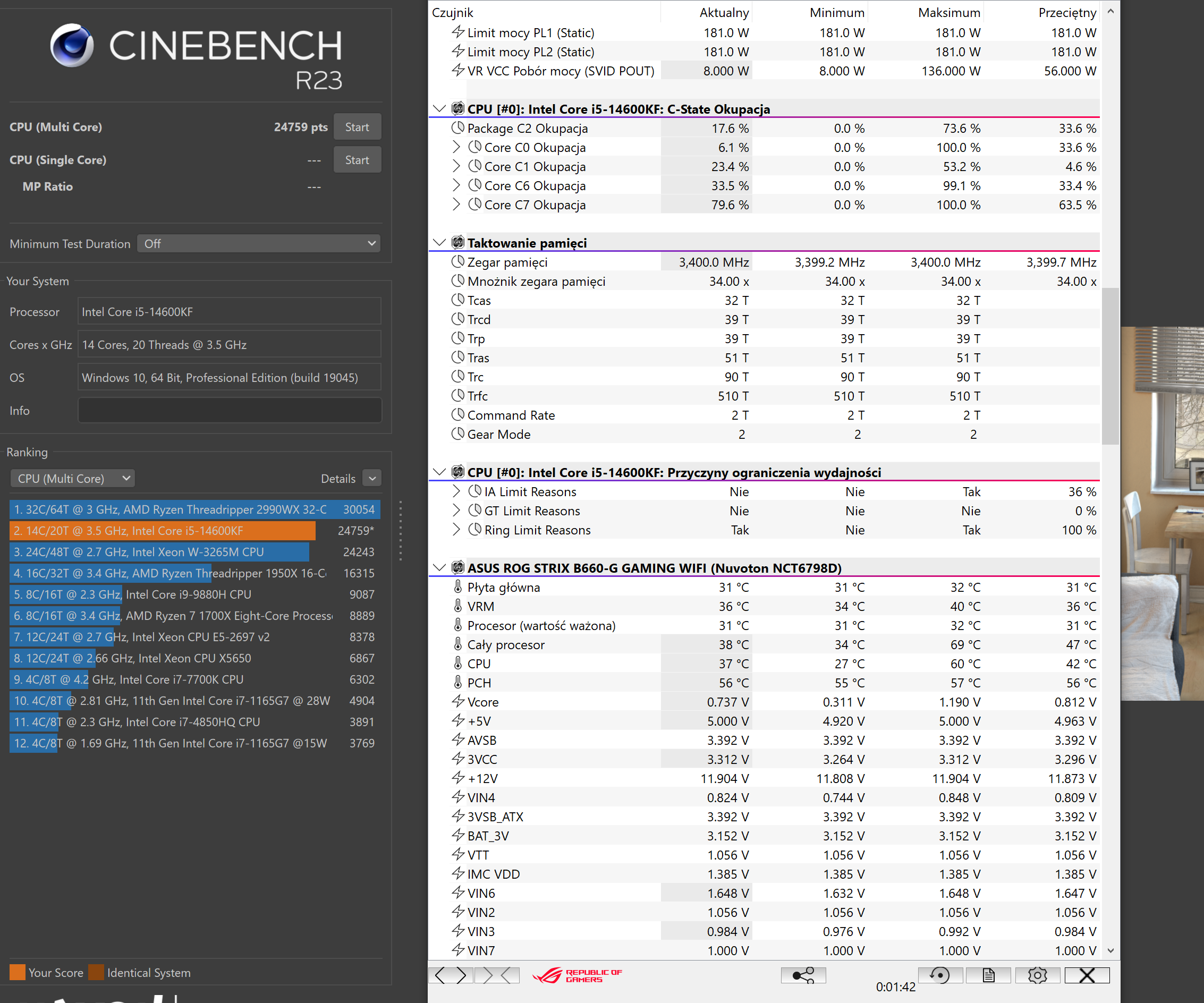Click the Cinebench sphere logo
Screen dimensions: 1204x1003
[72, 45]
